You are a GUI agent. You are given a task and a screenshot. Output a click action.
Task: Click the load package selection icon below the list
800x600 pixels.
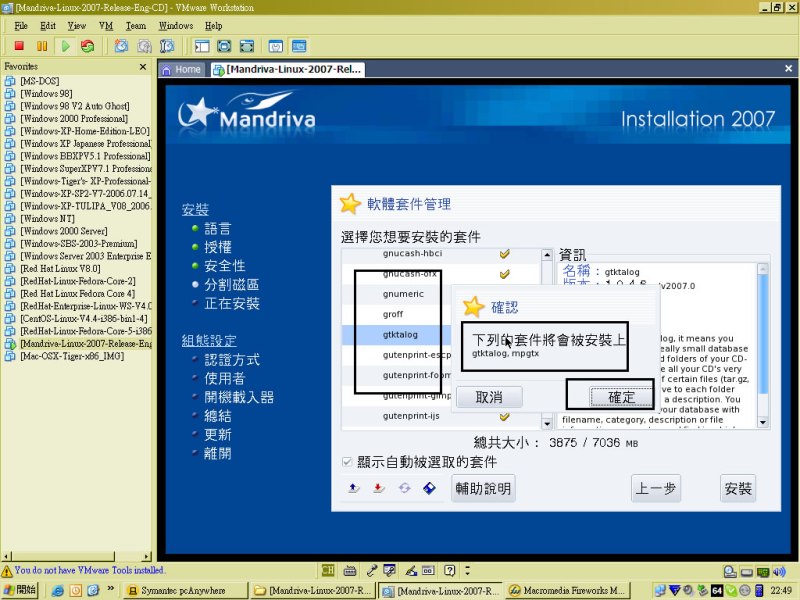tap(353, 488)
